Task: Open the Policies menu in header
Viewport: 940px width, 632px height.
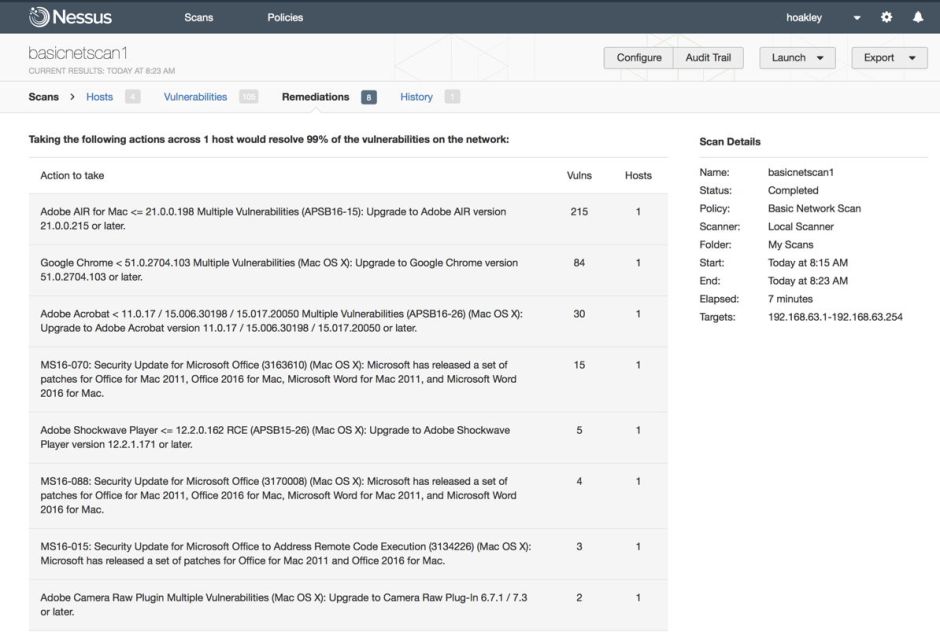Action: 285,17
